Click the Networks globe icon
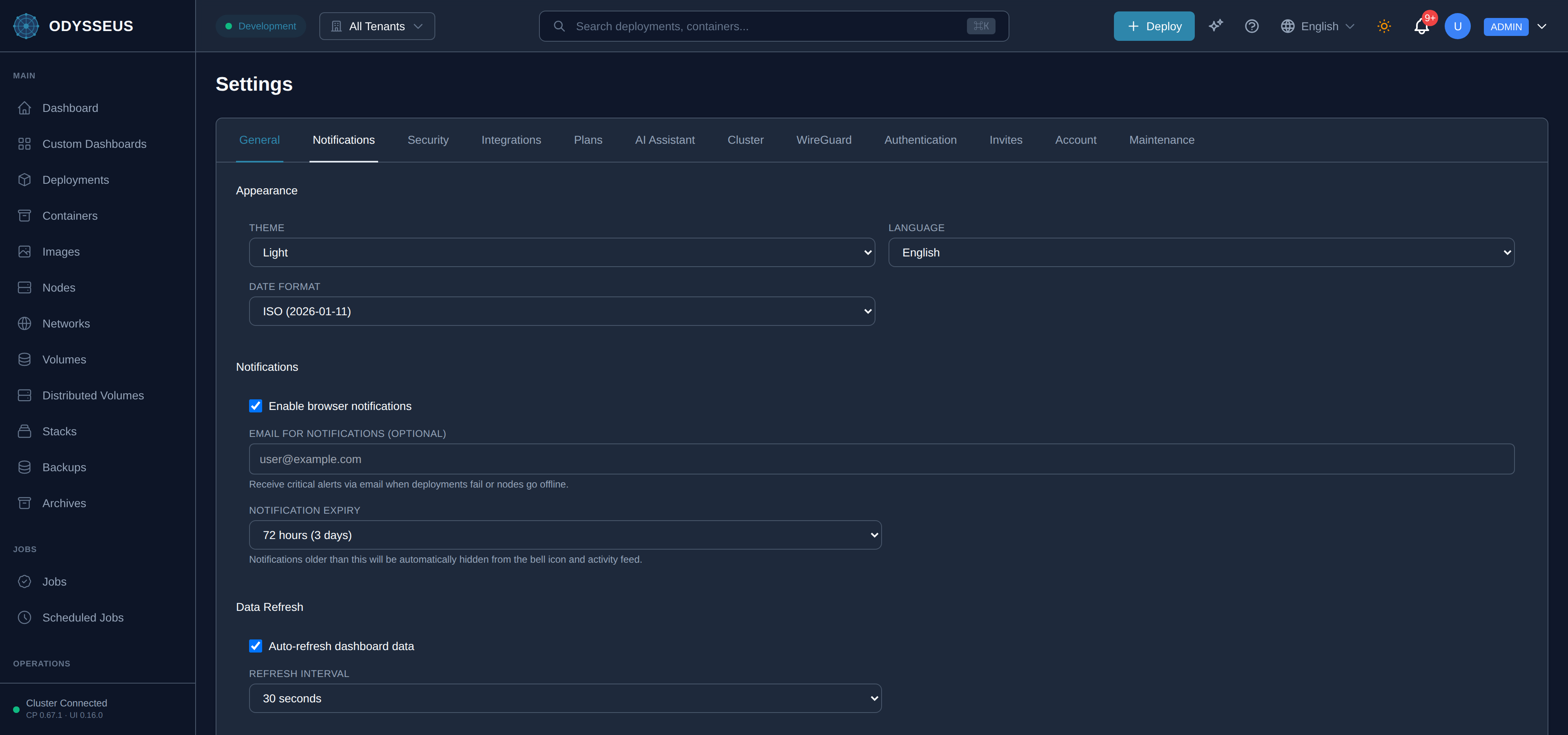The image size is (1568, 735). (x=24, y=323)
